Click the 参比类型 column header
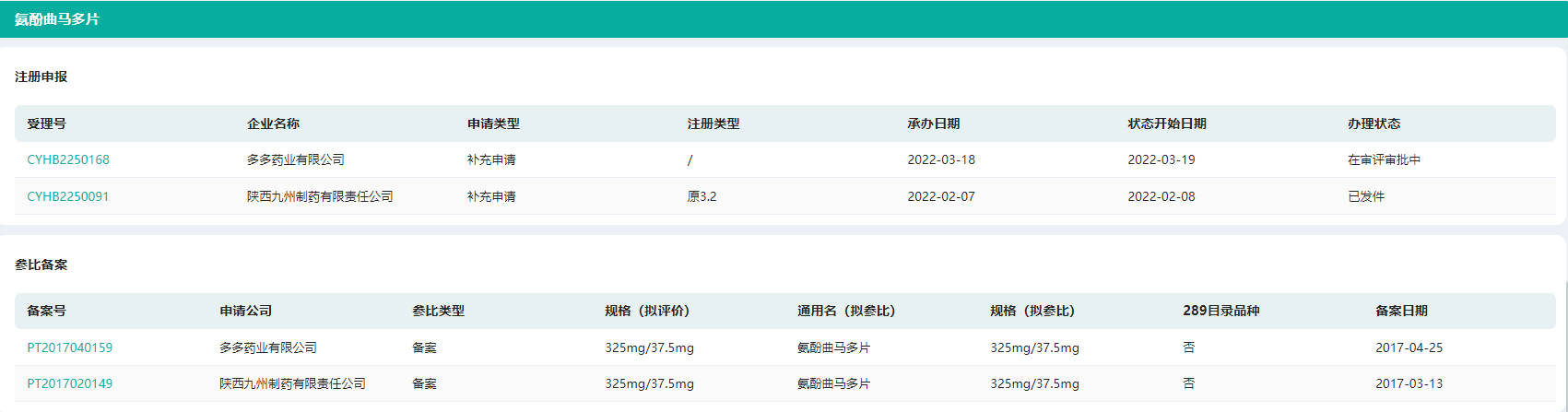Viewport: 1568px width, 412px height. pyautogui.click(x=438, y=311)
